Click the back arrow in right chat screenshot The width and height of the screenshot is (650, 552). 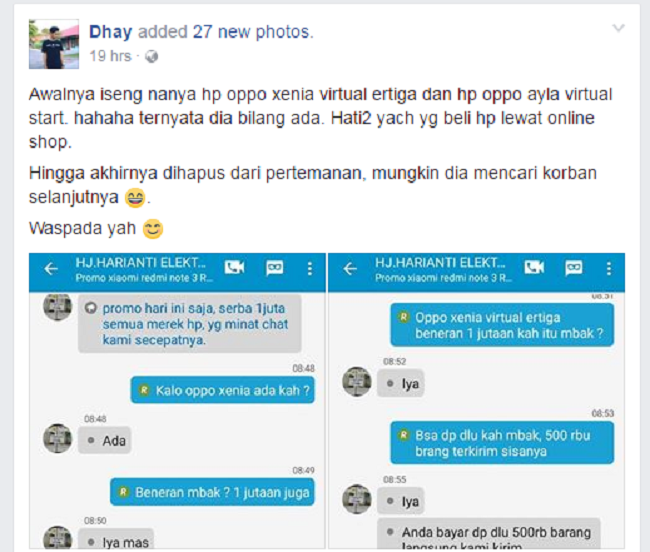350,269
